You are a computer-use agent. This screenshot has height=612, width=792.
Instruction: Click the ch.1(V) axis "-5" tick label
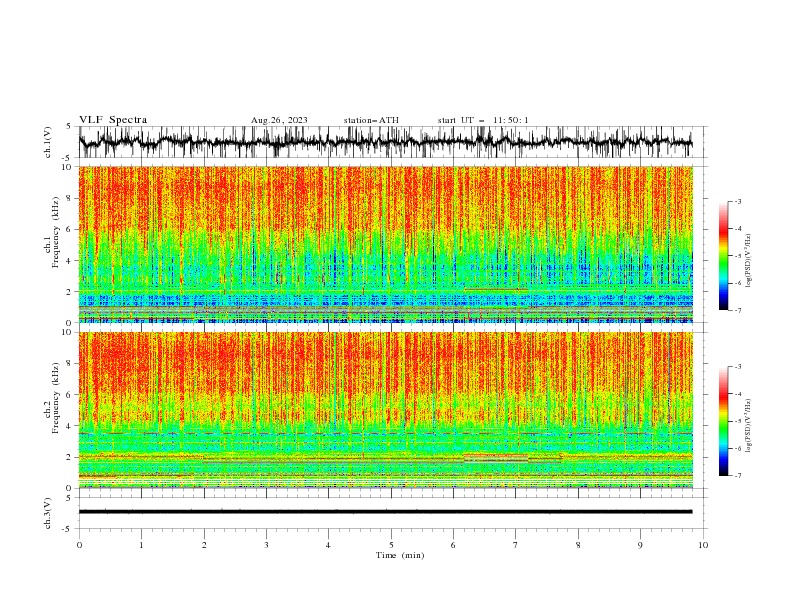pos(68,158)
